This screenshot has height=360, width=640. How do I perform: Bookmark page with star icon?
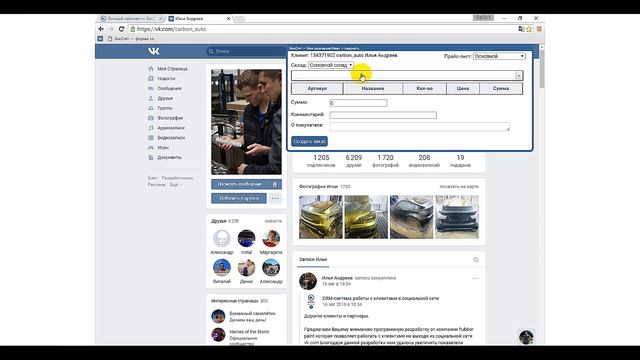[x=529, y=29]
